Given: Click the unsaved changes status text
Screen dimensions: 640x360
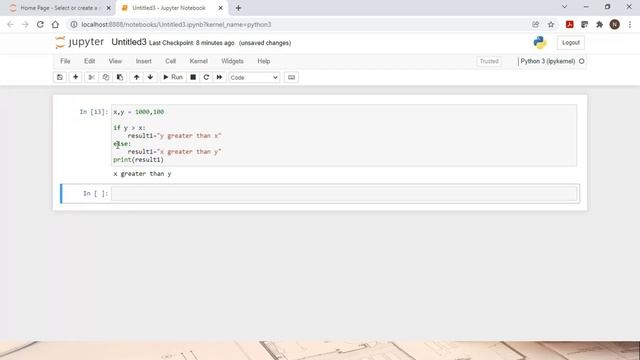Looking at the screenshot, I should coord(265,43).
